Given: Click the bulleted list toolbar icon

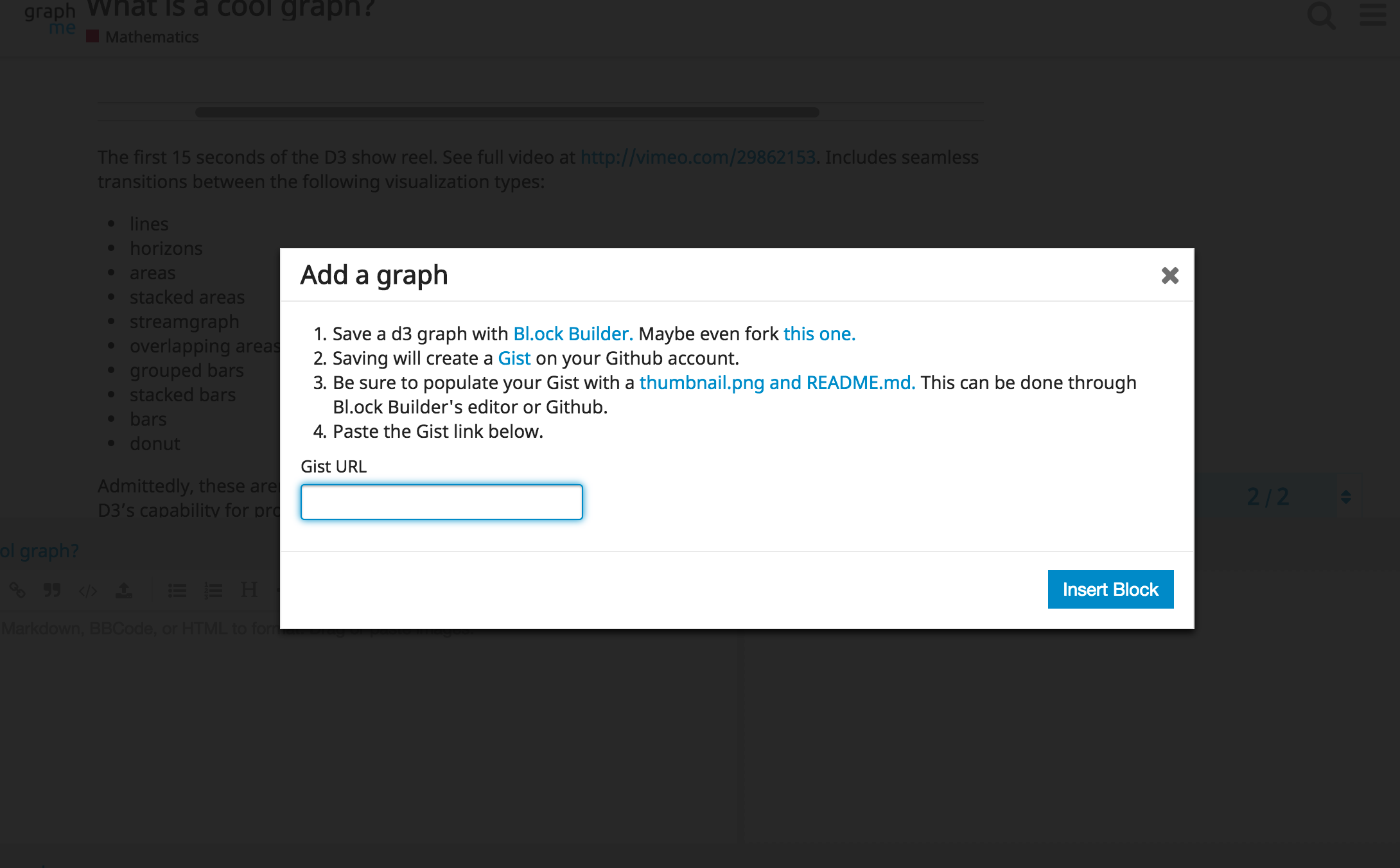Looking at the screenshot, I should 177,590.
